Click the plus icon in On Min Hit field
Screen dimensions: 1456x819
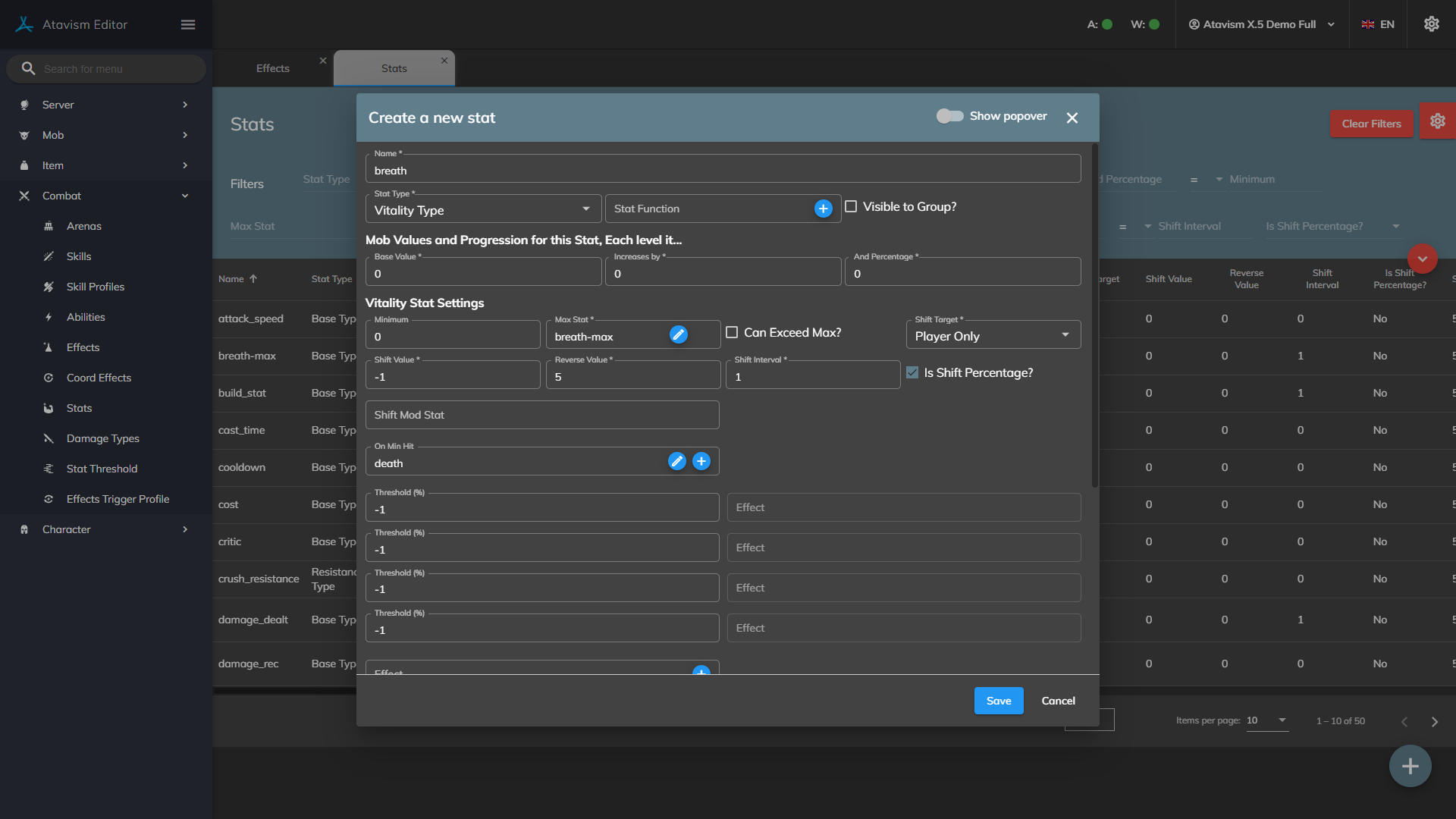tap(701, 461)
